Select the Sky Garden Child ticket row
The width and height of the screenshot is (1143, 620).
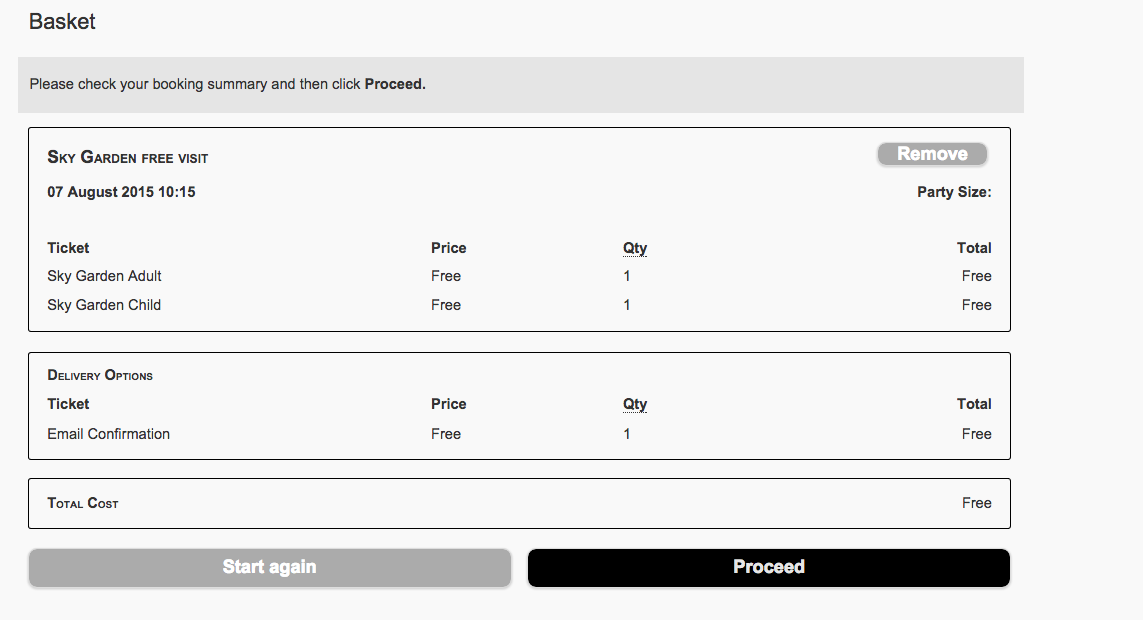519,305
